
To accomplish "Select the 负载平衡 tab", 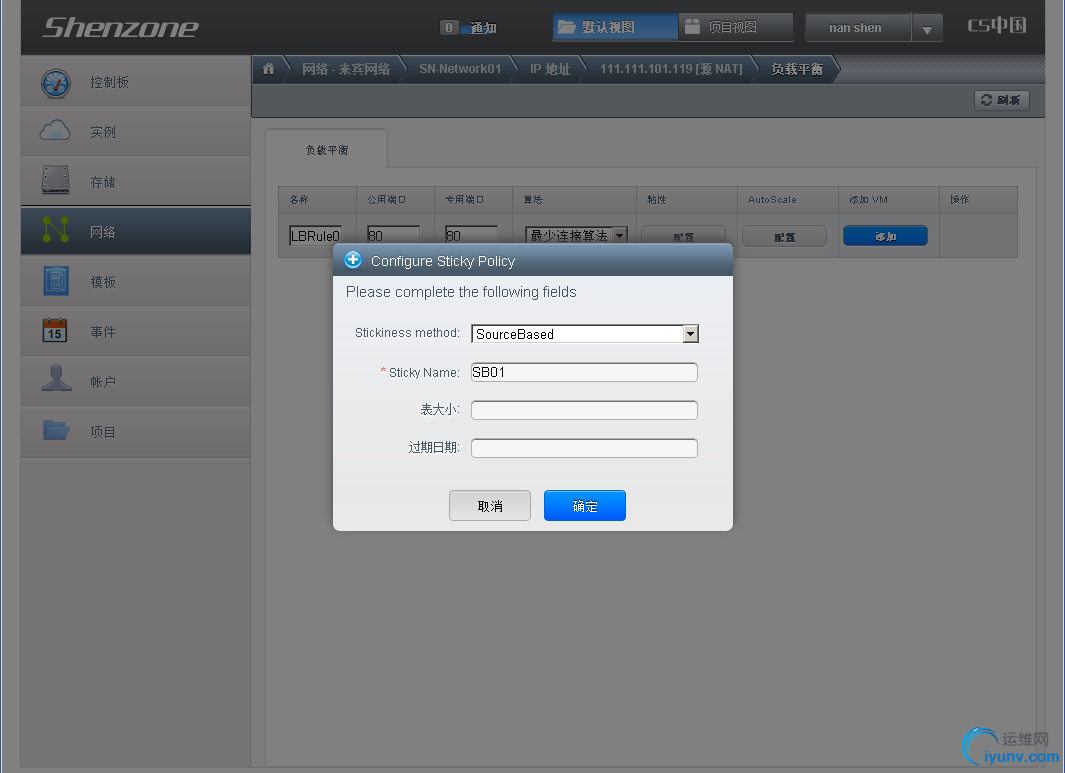I will click(327, 149).
